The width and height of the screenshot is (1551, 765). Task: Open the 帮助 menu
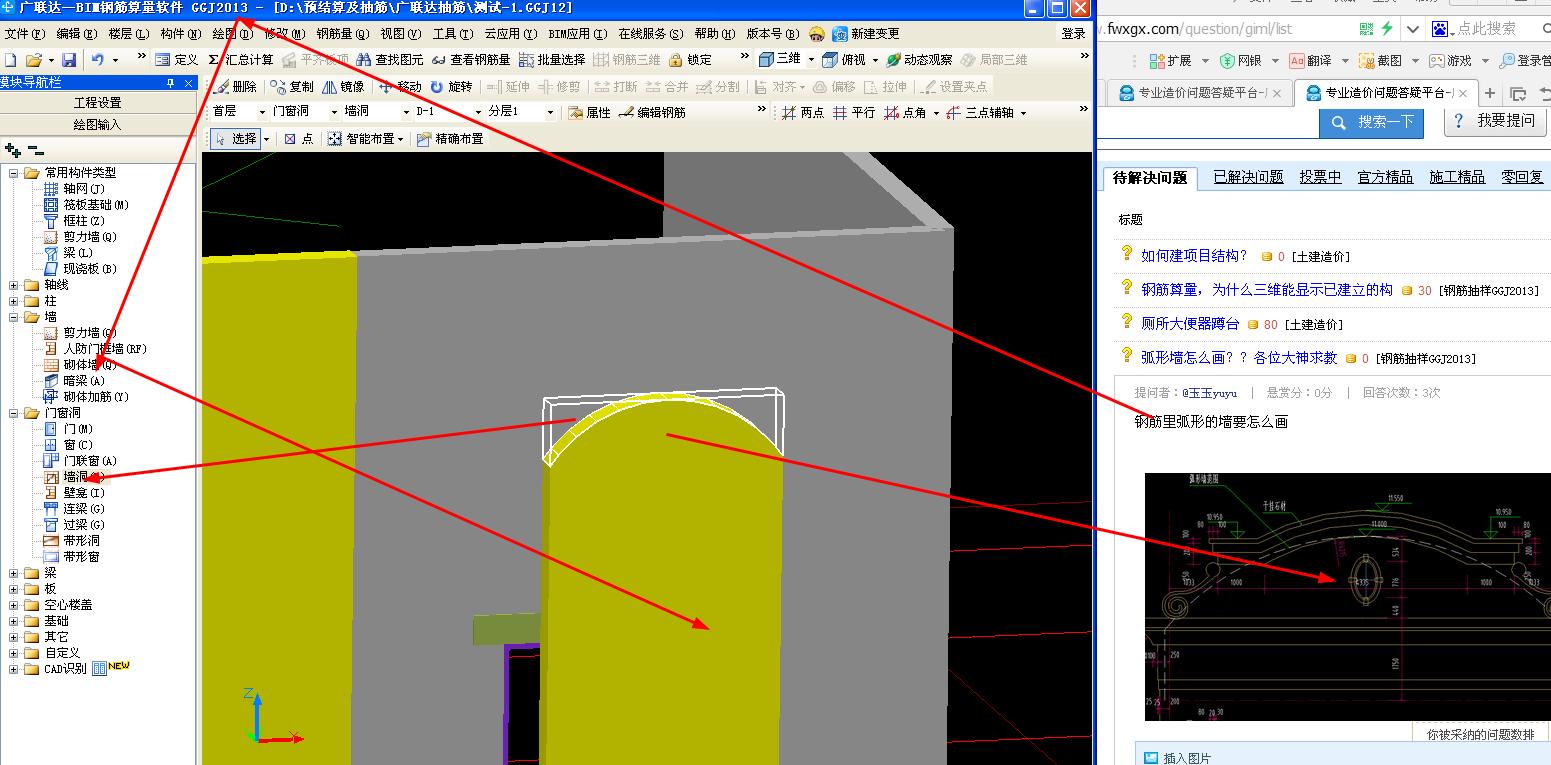tap(714, 34)
